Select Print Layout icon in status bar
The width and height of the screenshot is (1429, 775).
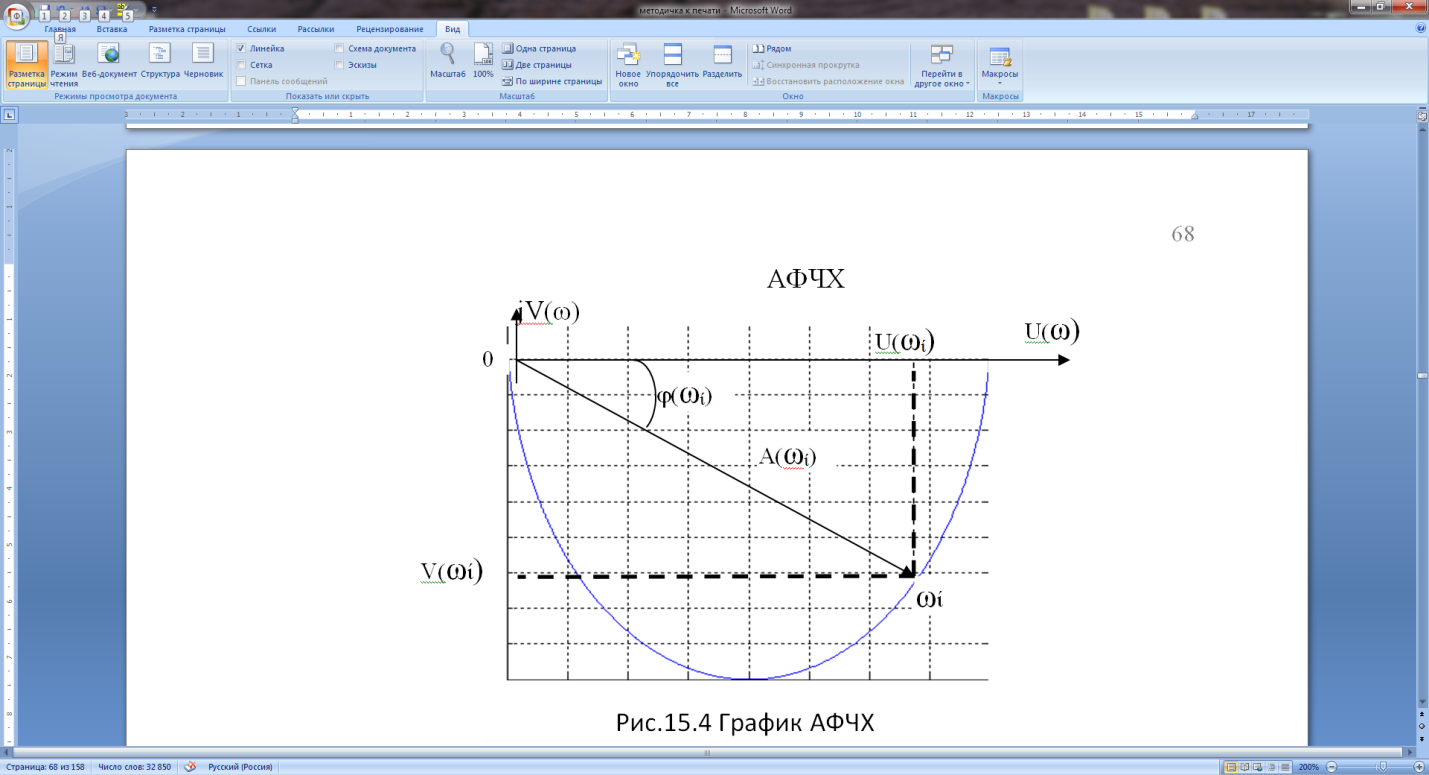[1232, 767]
